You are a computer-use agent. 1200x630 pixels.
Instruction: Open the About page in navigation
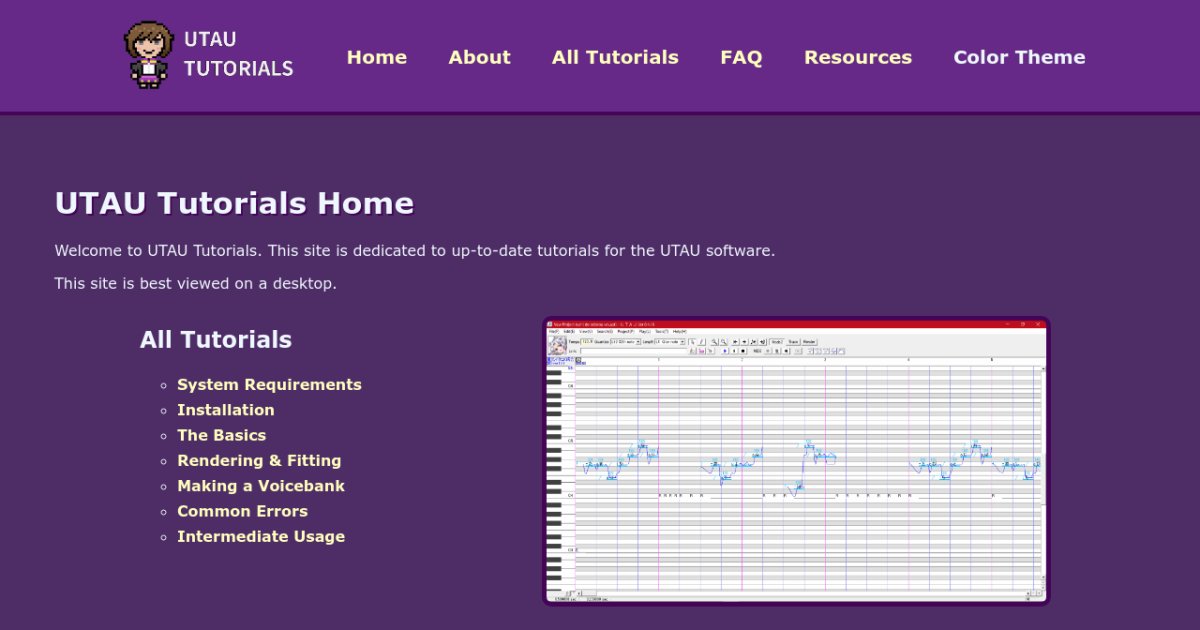pyautogui.click(x=479, y=57)
